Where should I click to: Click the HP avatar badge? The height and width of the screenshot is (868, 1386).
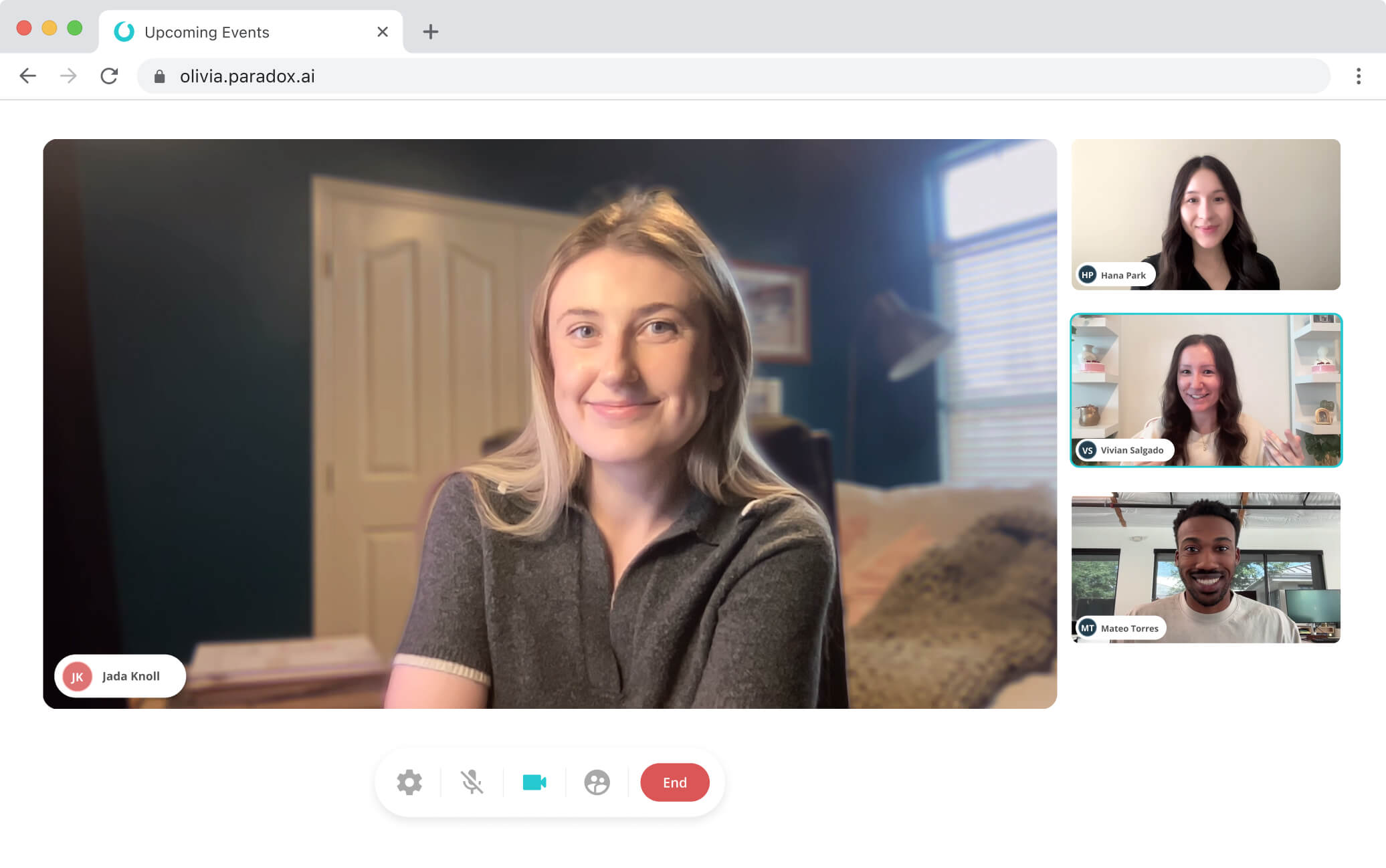pyautogui.click(x=1088, y=275)
